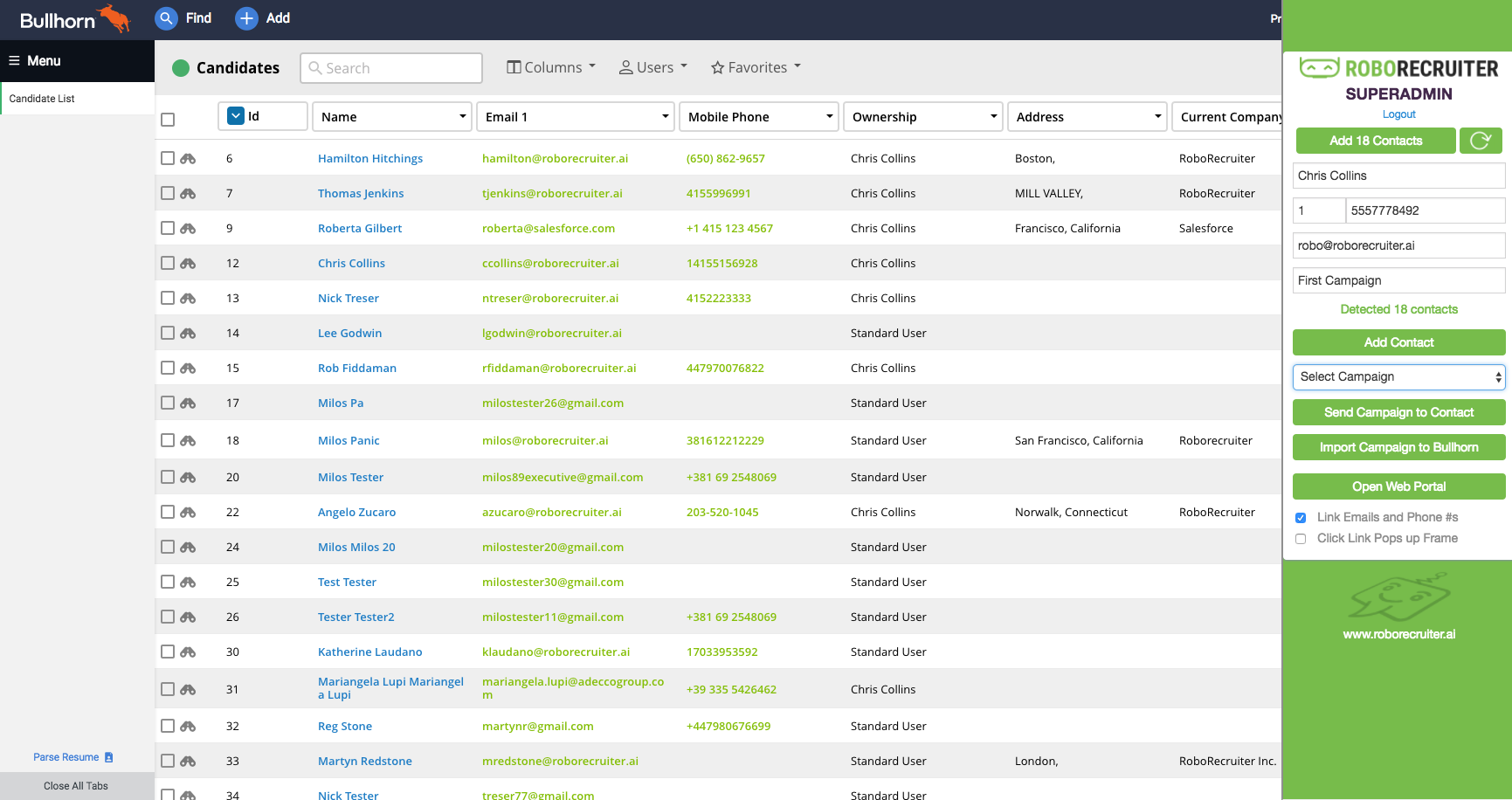Click the Parse Resume document icon
The width and height of the screenshot is (1512, 800).
coord(109,757)
